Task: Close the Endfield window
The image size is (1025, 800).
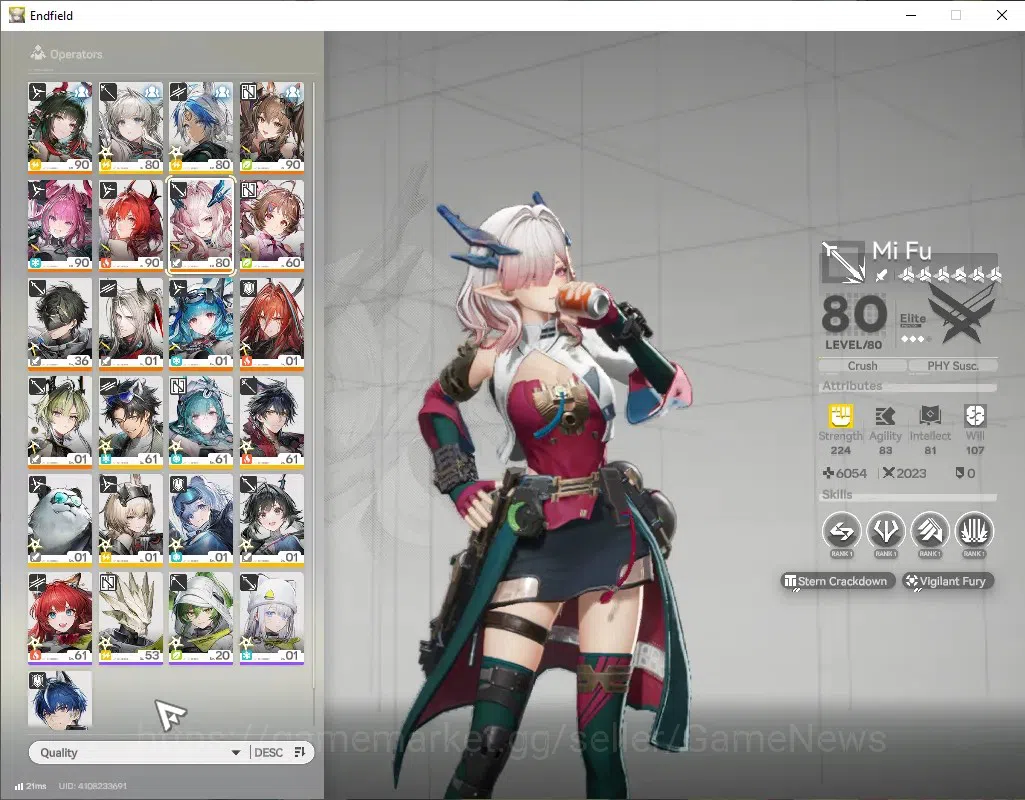Action: pyautogui.click(x=1001, y=15)
